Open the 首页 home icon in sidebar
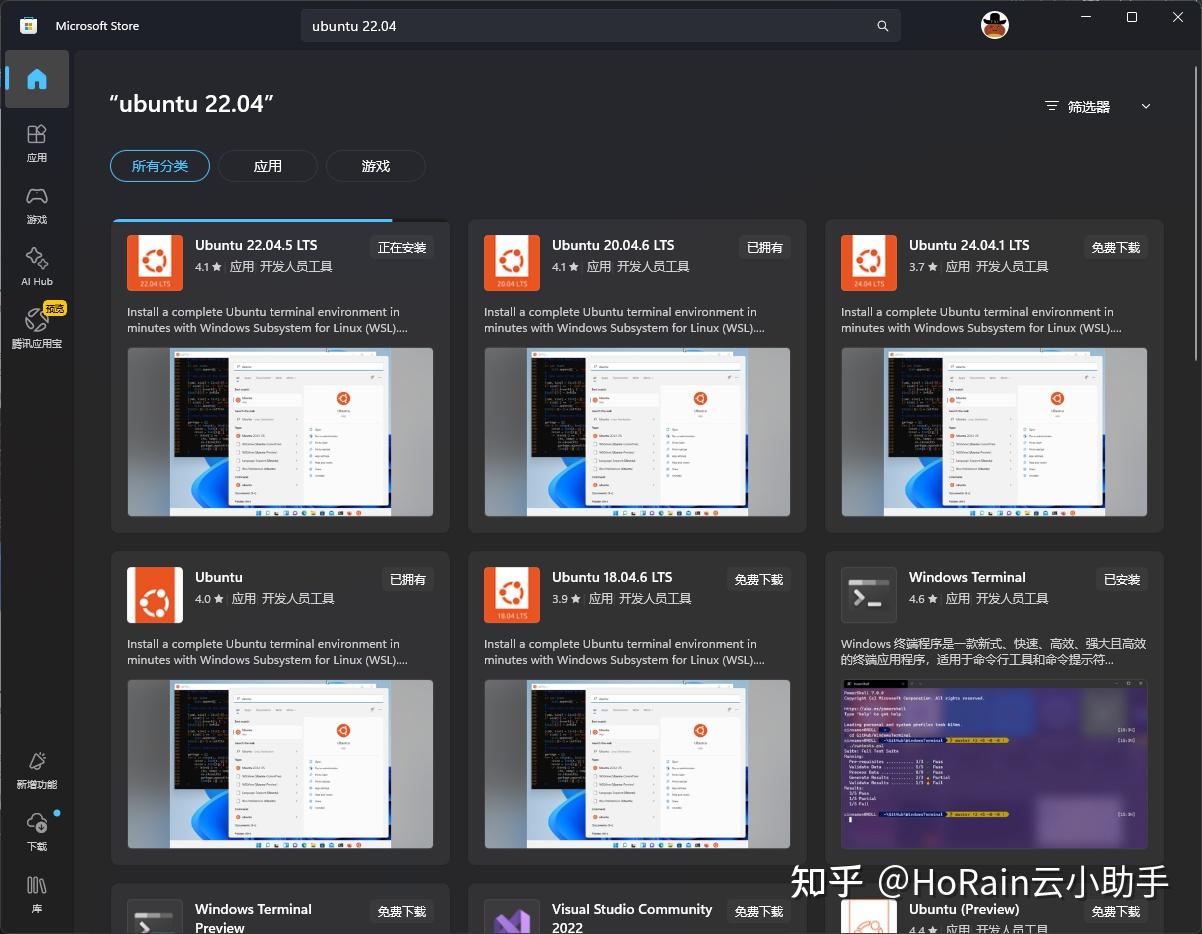Image resolution: width=1202 pixels, height=934 pixels. [36, 78]
